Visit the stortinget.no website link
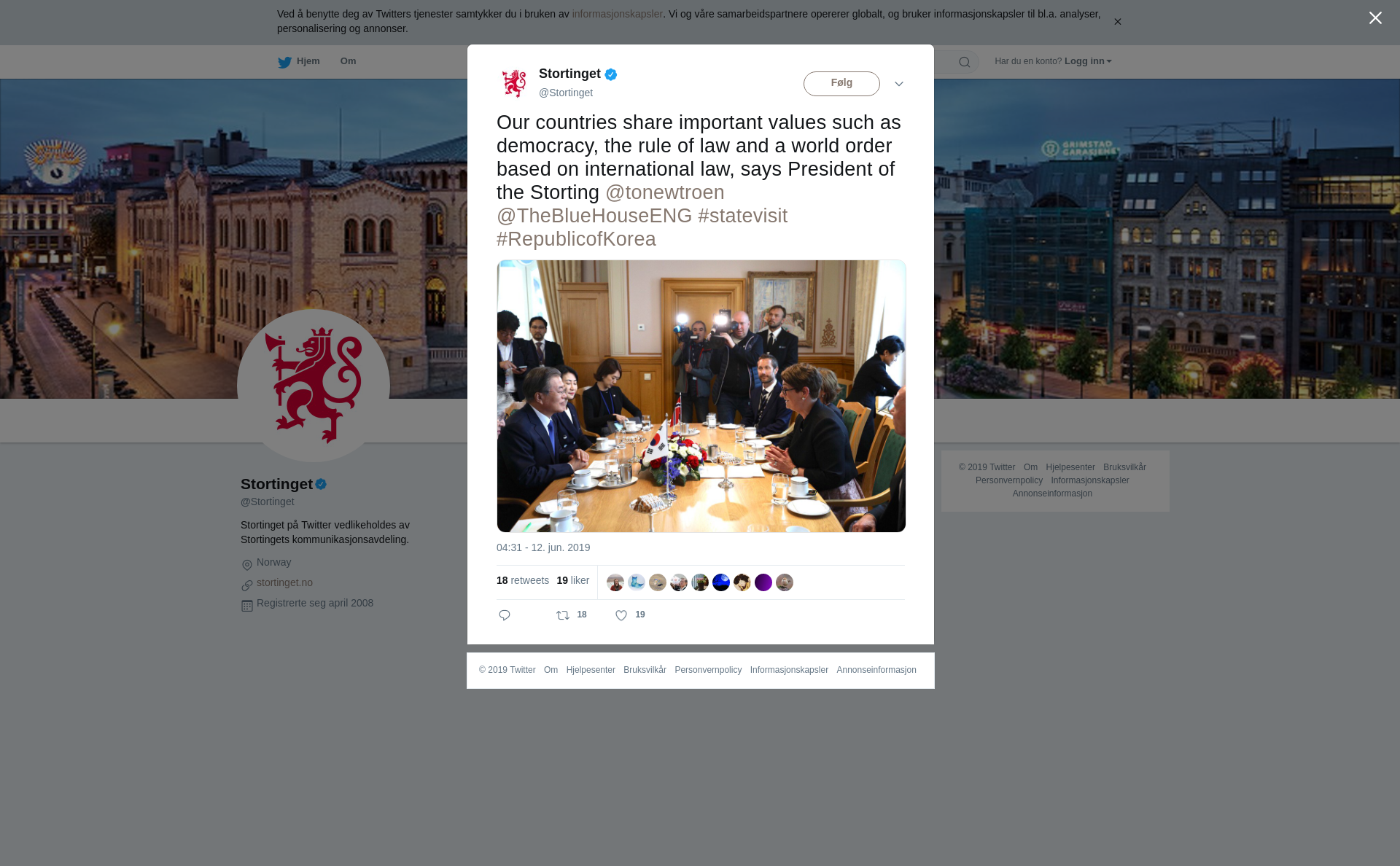This screenshot has width=1400, height=866. click(x=284, y=582)
